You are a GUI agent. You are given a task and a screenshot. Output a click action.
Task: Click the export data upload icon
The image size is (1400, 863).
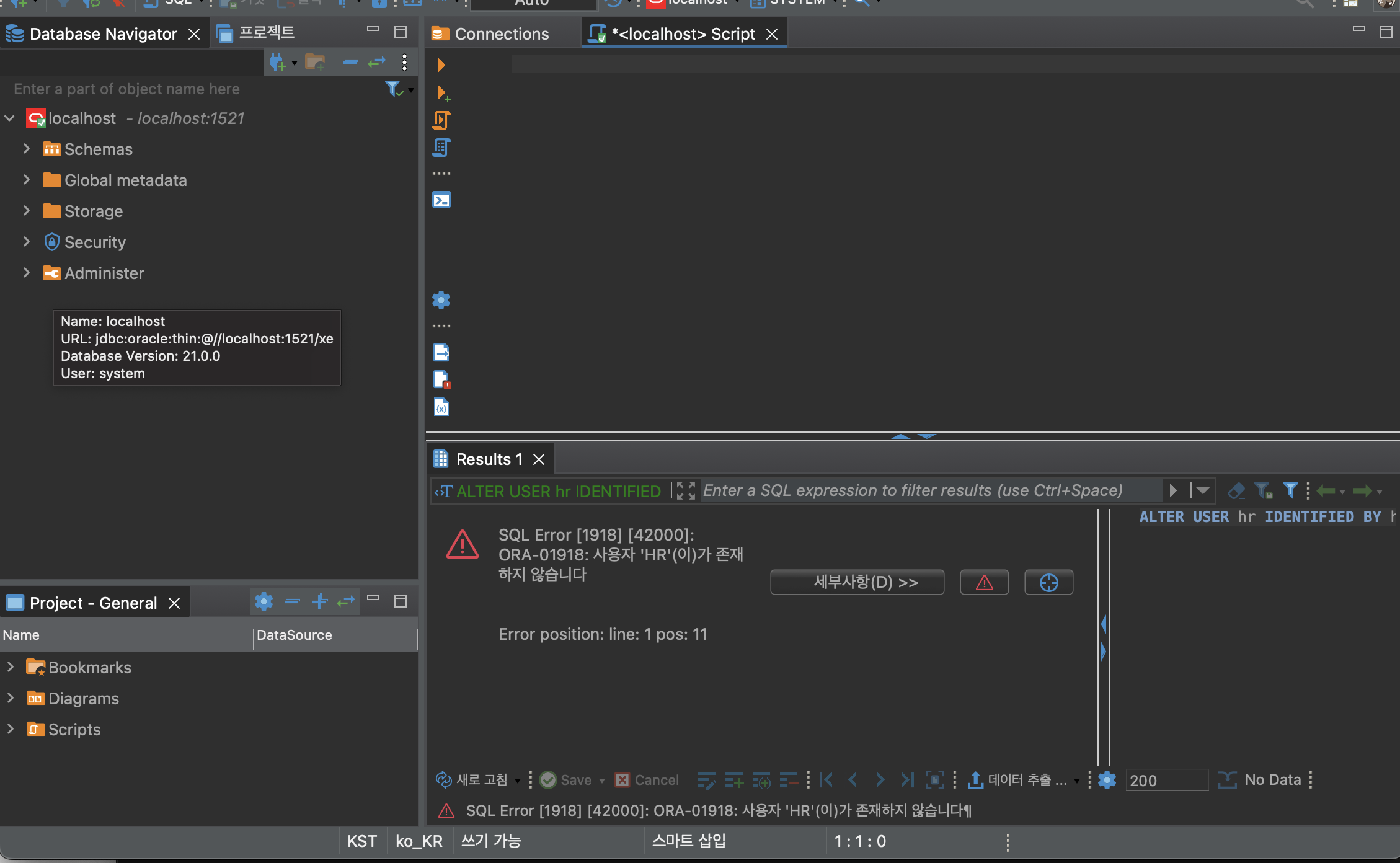tap(975, 780)
